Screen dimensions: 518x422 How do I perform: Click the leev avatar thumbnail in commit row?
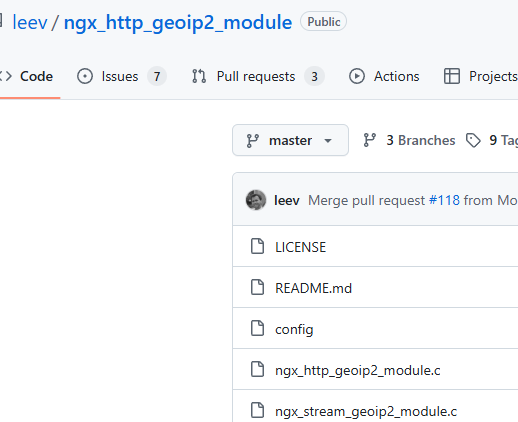pos(256,200)
